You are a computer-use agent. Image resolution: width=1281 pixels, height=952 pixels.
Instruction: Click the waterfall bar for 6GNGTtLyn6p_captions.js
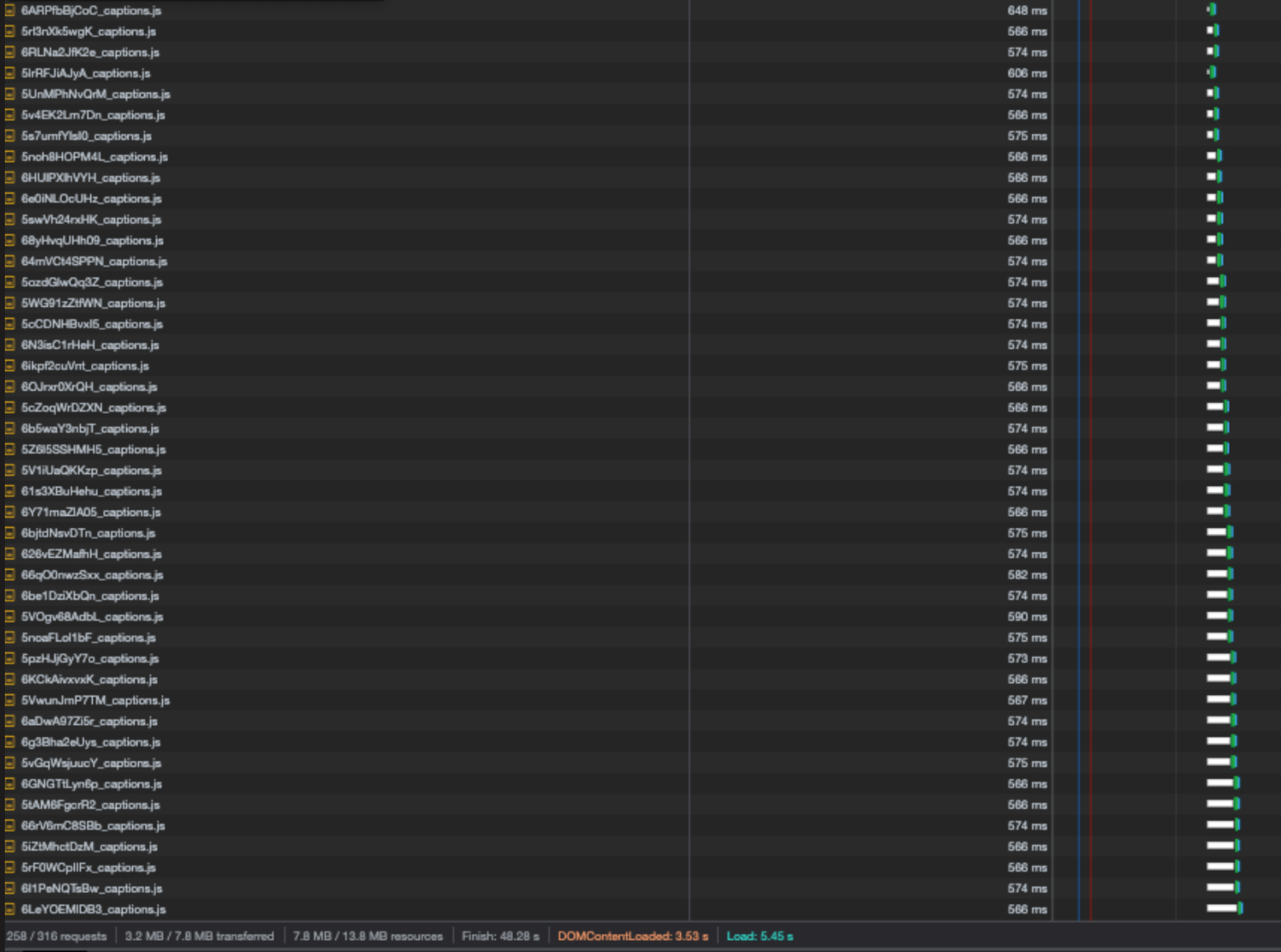(x=1223, y=783)
